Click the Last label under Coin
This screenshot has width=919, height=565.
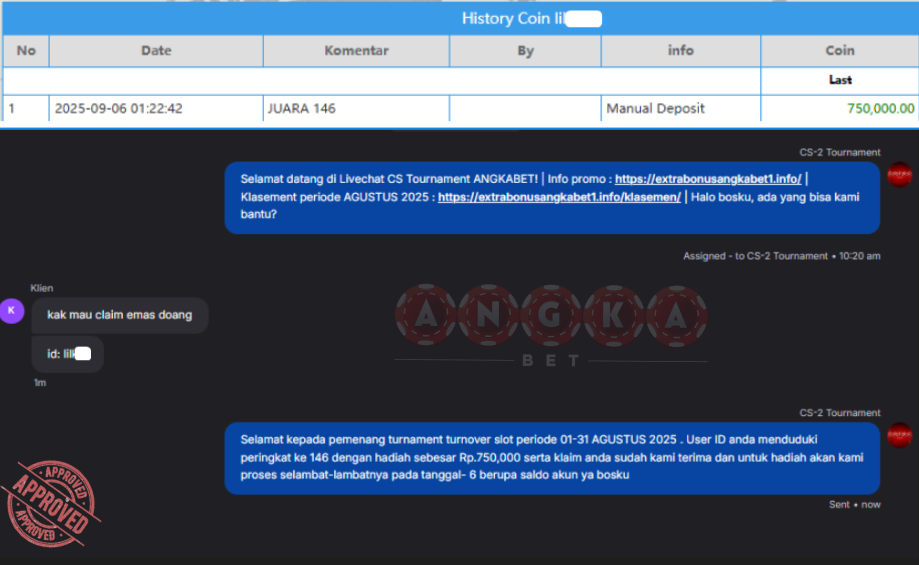pos(840,80)
